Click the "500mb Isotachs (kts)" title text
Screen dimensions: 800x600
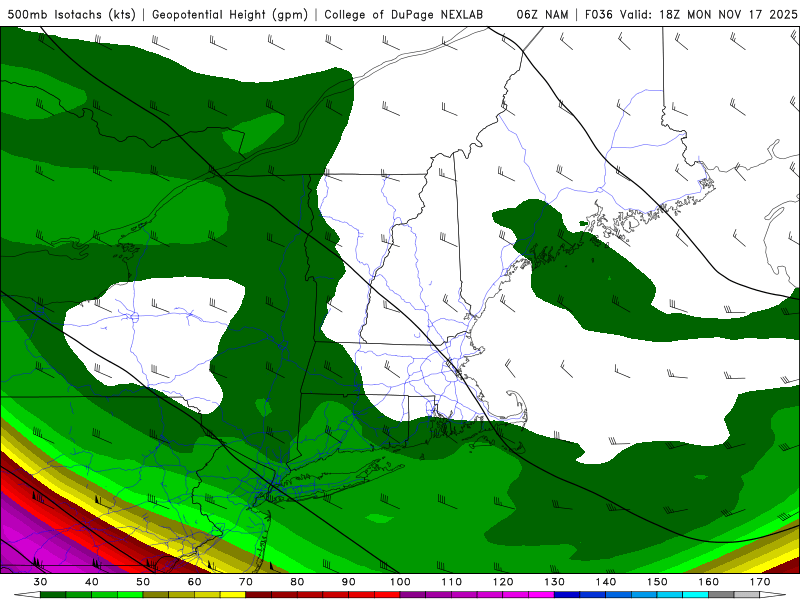click(72, 15)
